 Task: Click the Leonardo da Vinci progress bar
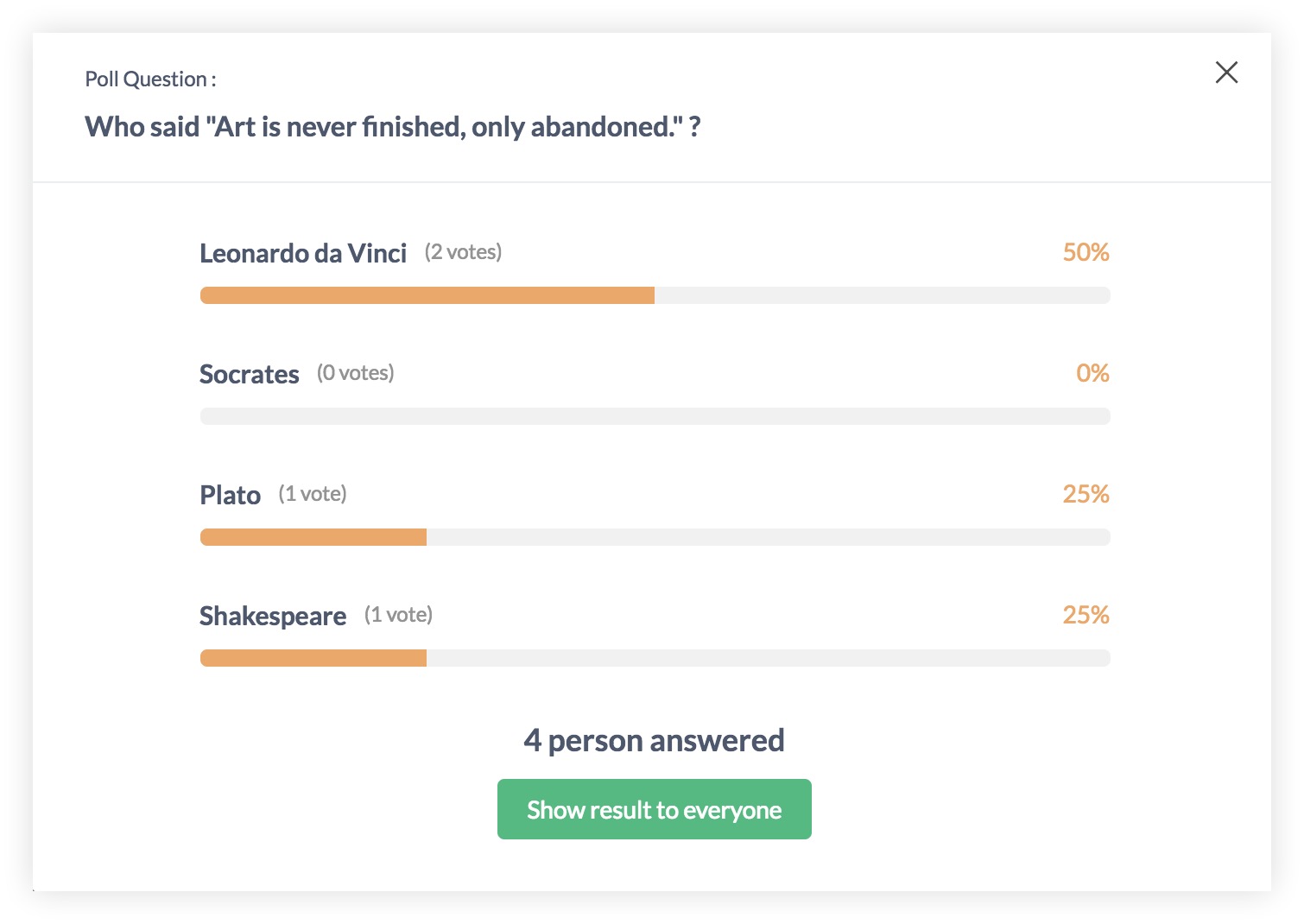tap(654, 295)
